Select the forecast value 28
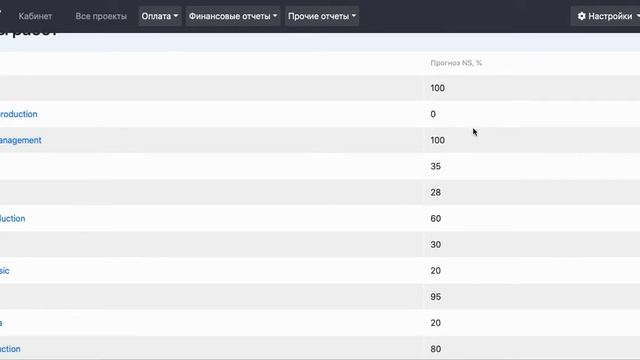This screenshot has height=360, width=640. pyautogui.click(x=436, y=192)
